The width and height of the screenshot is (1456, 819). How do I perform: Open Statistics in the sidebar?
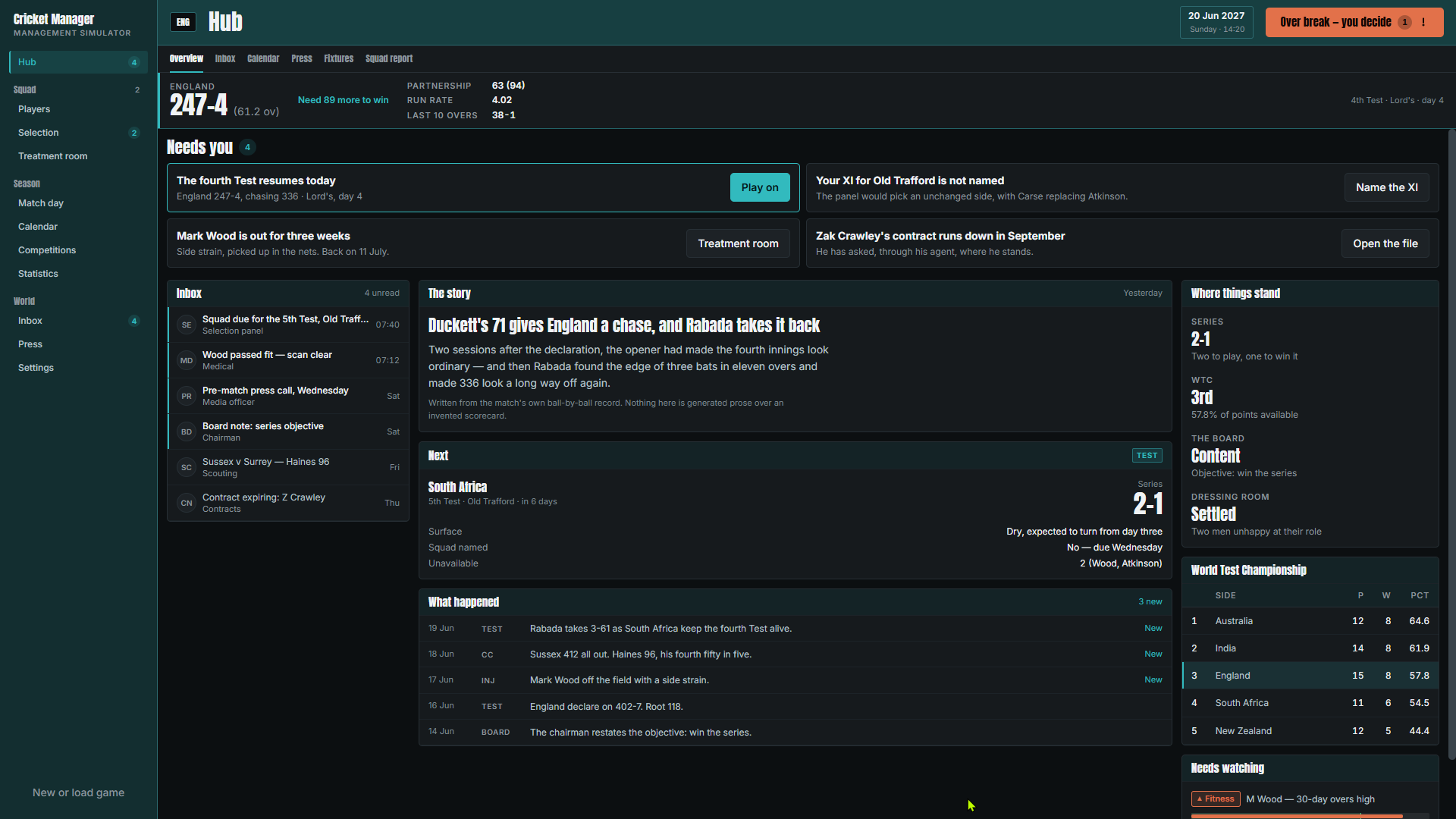[78, 274]
